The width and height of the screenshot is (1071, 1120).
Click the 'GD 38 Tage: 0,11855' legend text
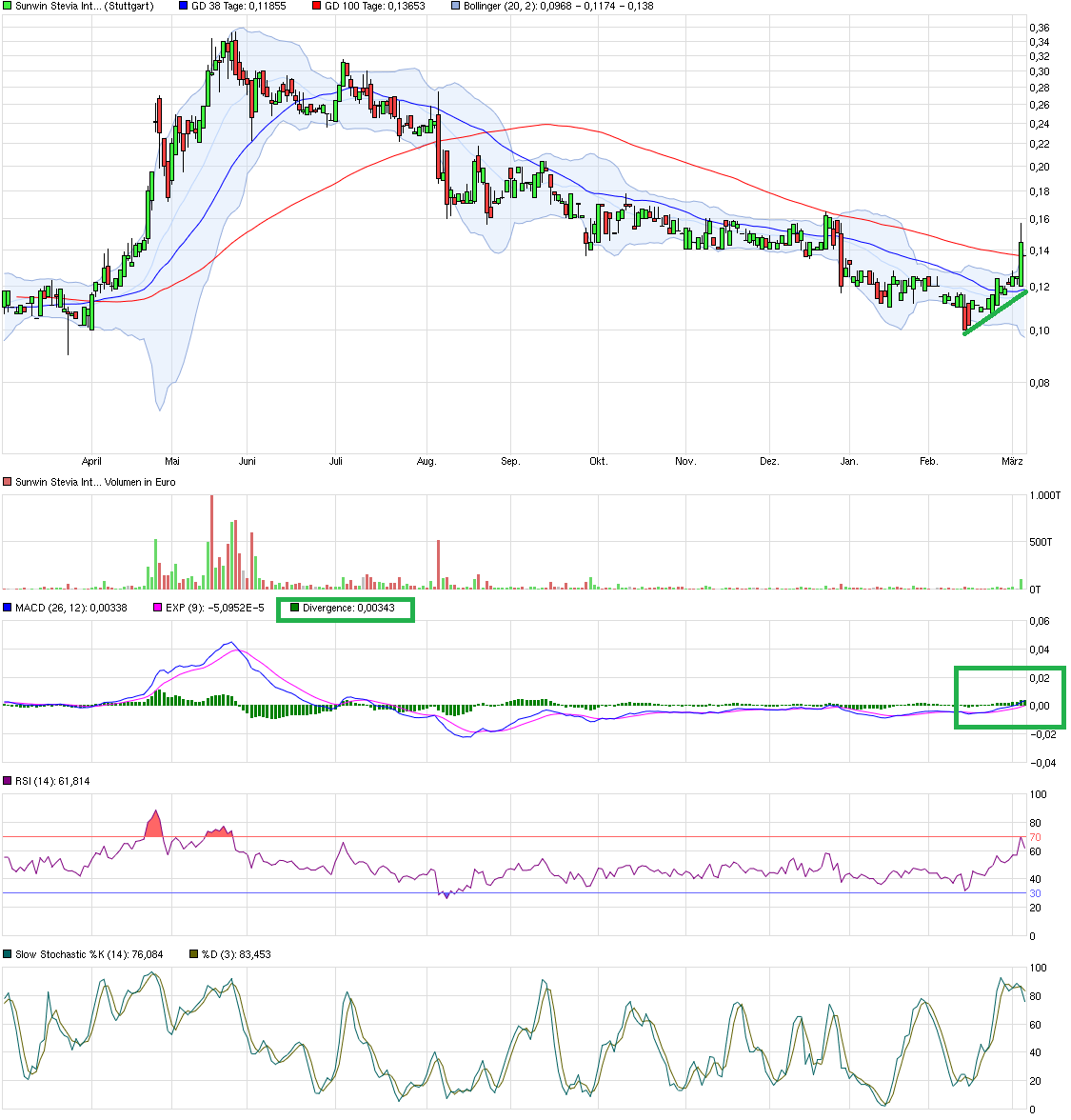point(238,6)
